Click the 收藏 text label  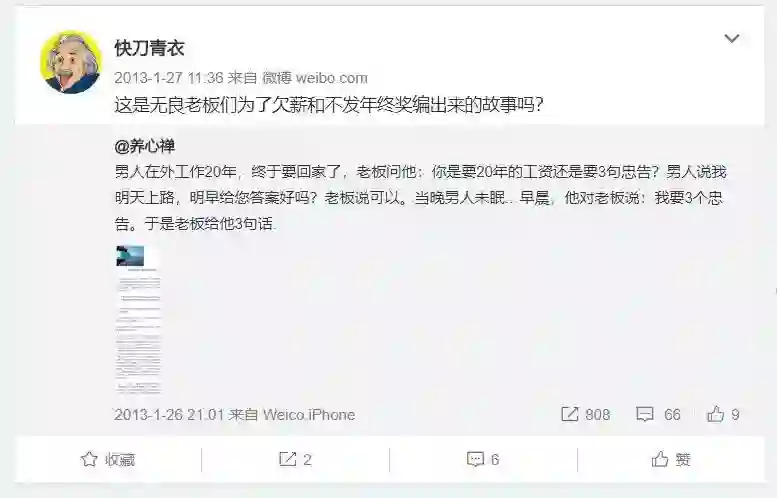(x=120, y=460)
